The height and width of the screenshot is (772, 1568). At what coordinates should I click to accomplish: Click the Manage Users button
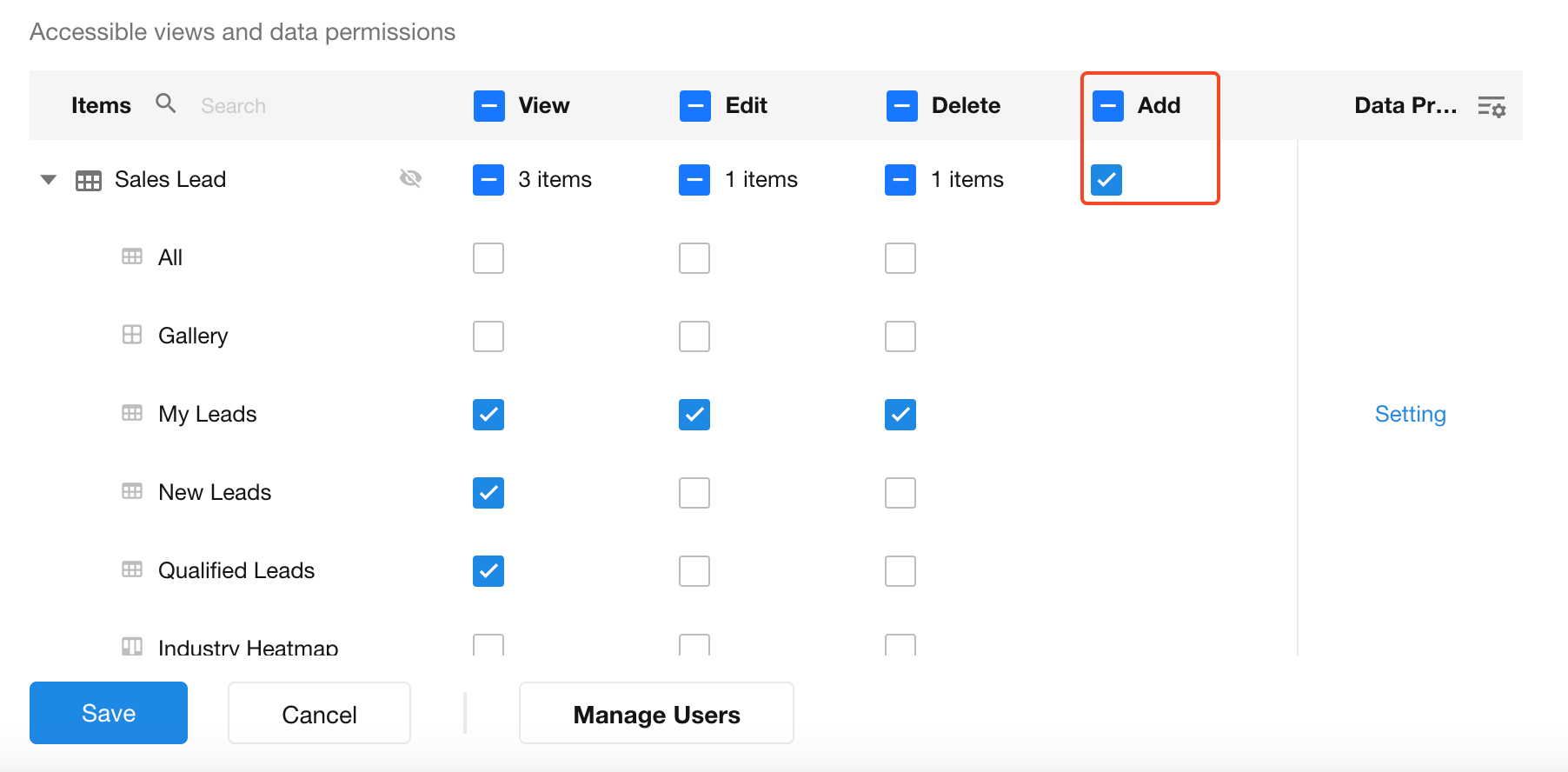click(656, 714)
